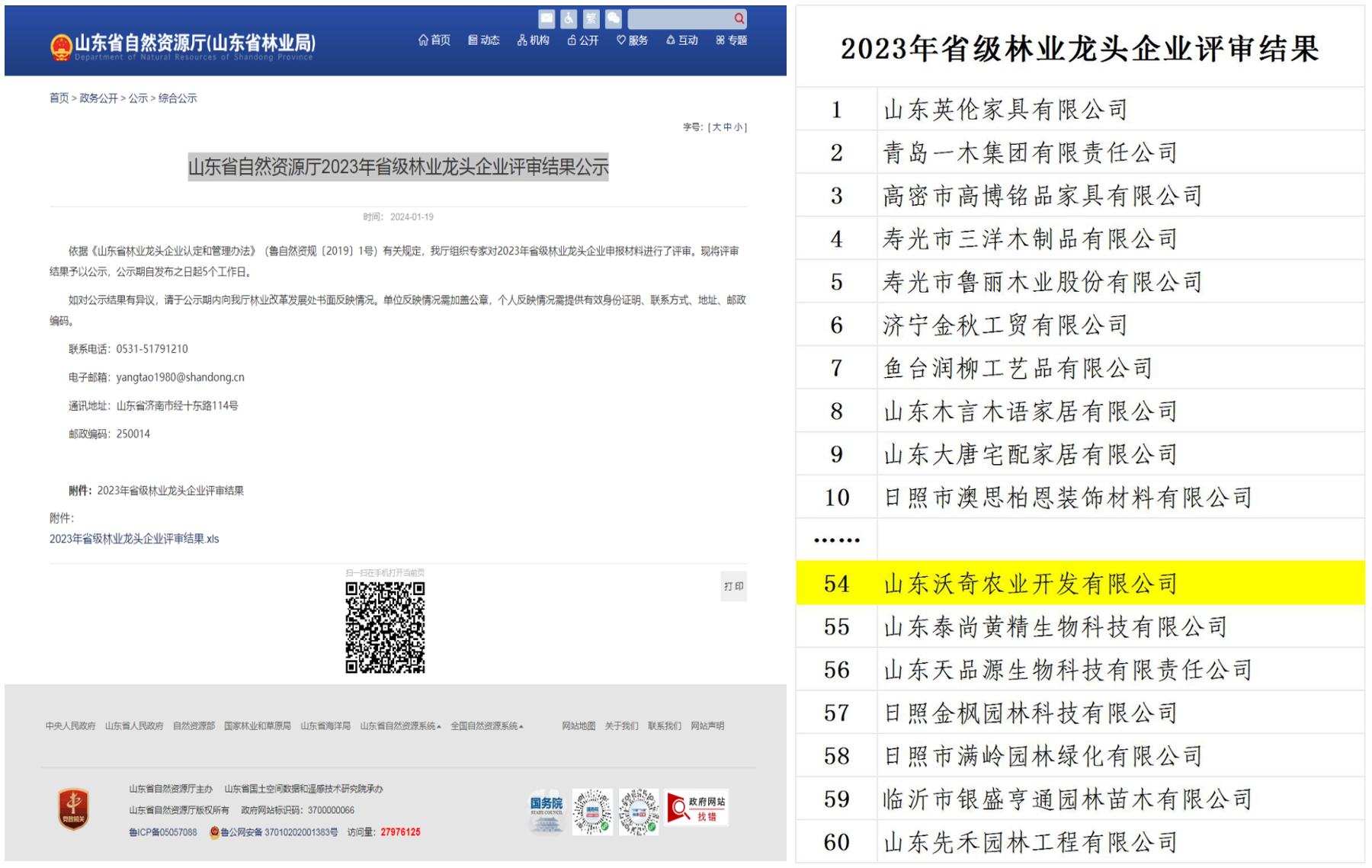Open 山东省人民政府 footer link
Screen dimensions: 1372x868
point(134,725)
